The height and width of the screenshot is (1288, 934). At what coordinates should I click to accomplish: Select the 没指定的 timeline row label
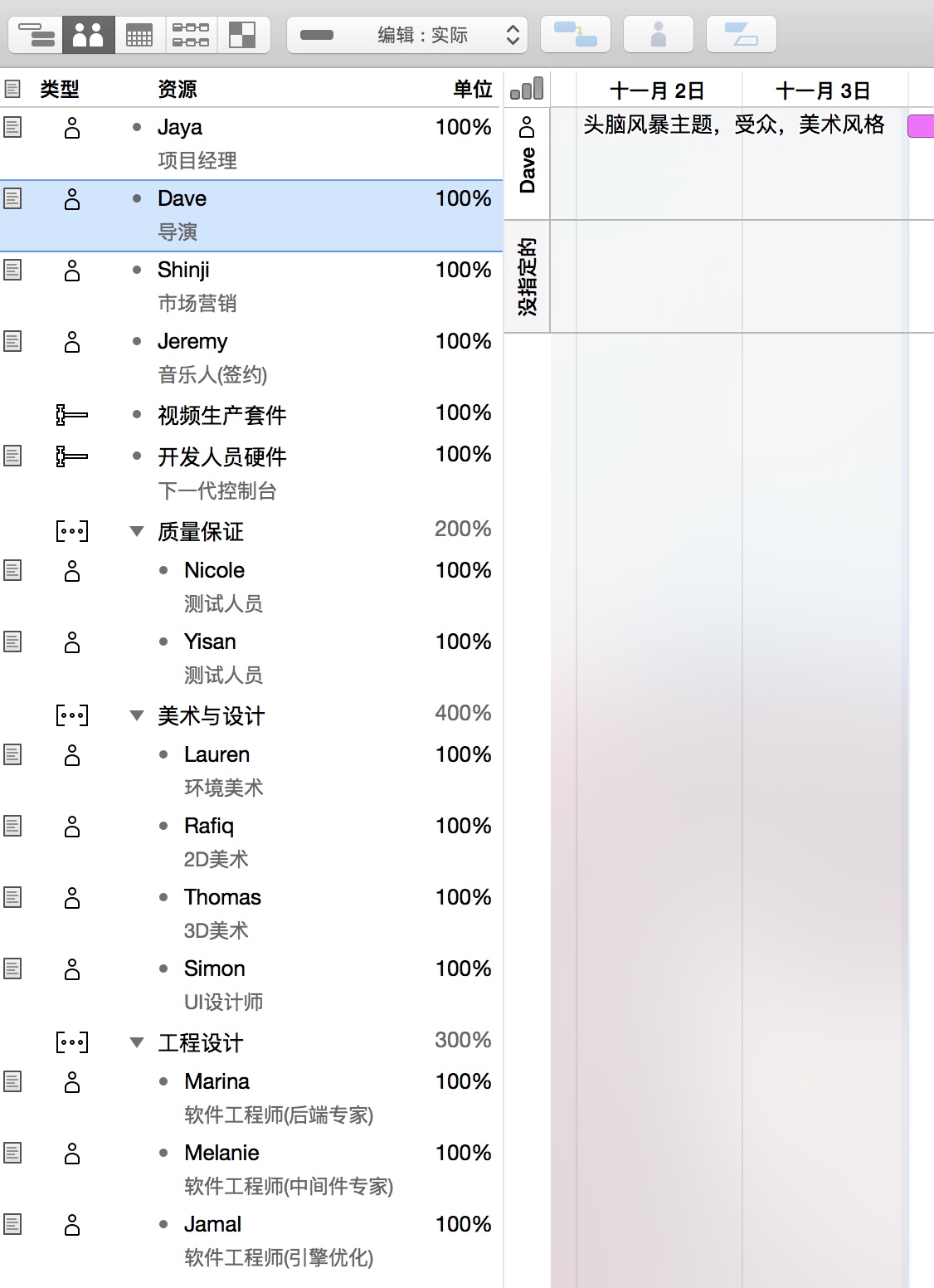527,276
